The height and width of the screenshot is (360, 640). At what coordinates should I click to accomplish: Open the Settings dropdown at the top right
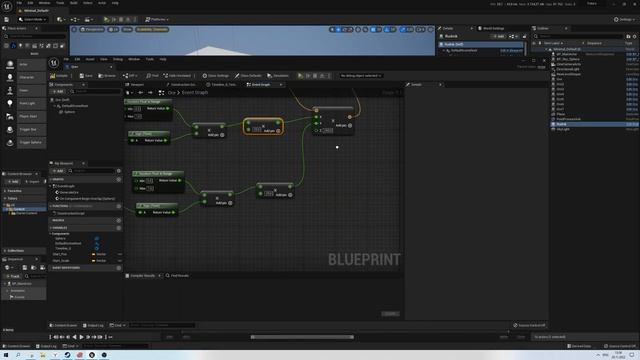pos(624,19)
